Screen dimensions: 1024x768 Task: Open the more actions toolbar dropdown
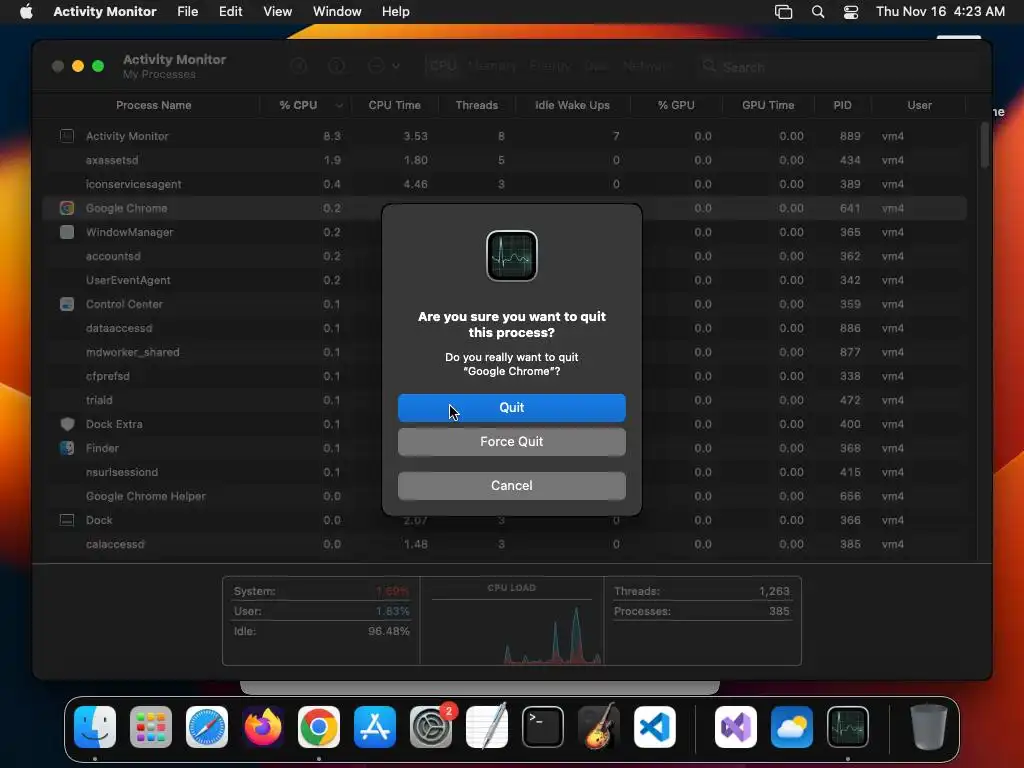383,66
